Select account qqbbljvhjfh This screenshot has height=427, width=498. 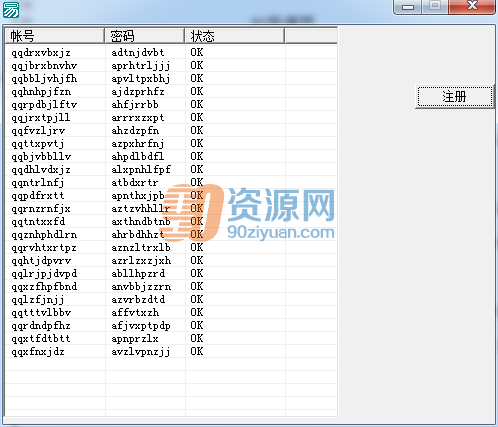(44, 79)
